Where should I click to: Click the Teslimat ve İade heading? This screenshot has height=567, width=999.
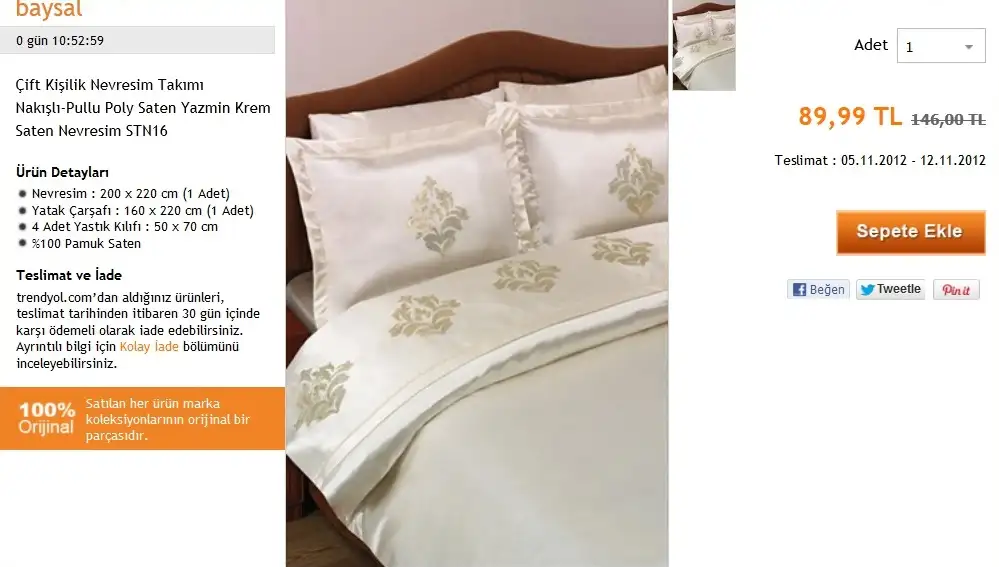click(x=69, y=275)
